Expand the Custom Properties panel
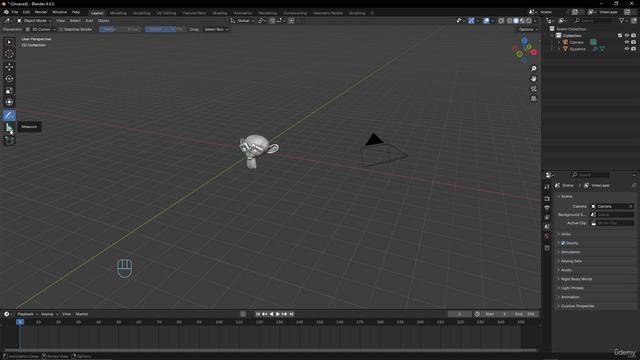640x360 pixels. click(596, 306)
